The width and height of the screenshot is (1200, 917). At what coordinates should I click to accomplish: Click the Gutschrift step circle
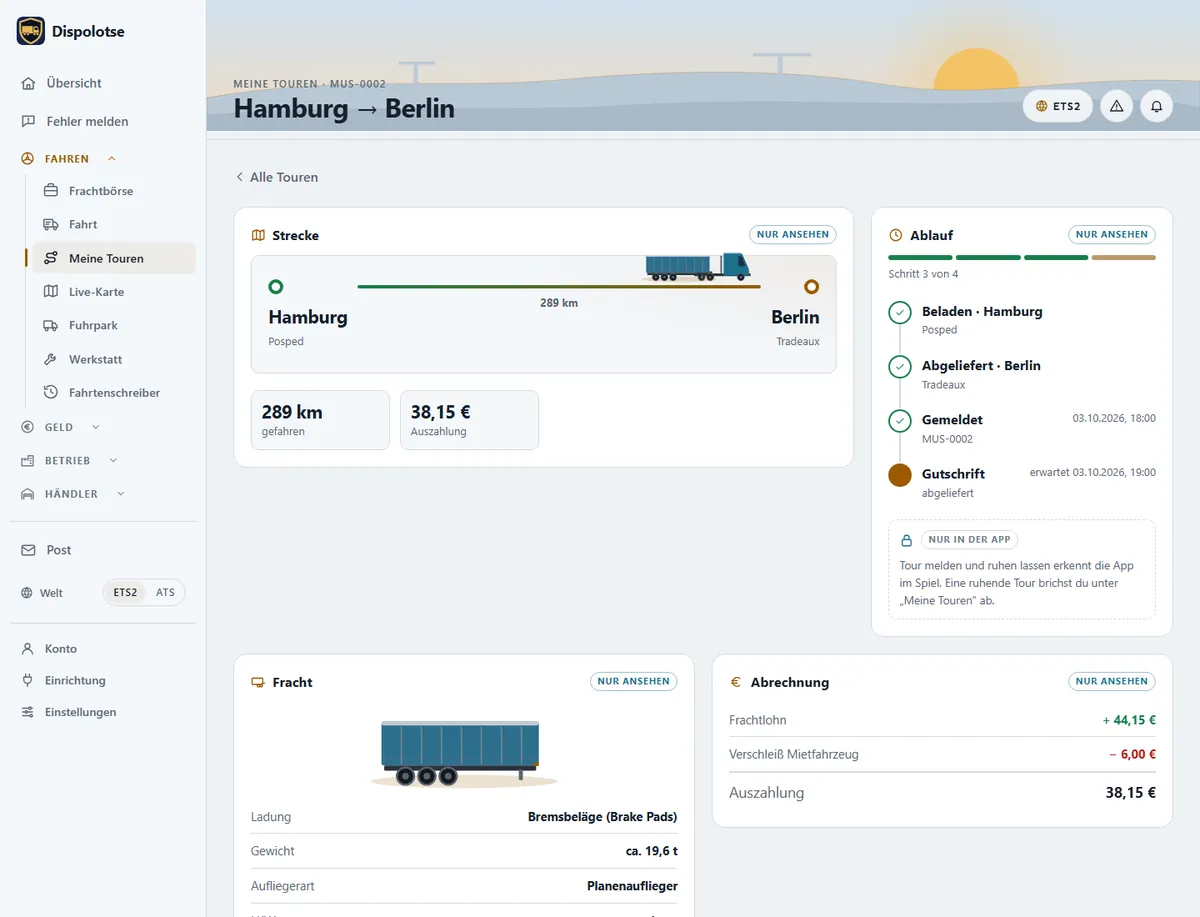[x=900, y=475]
